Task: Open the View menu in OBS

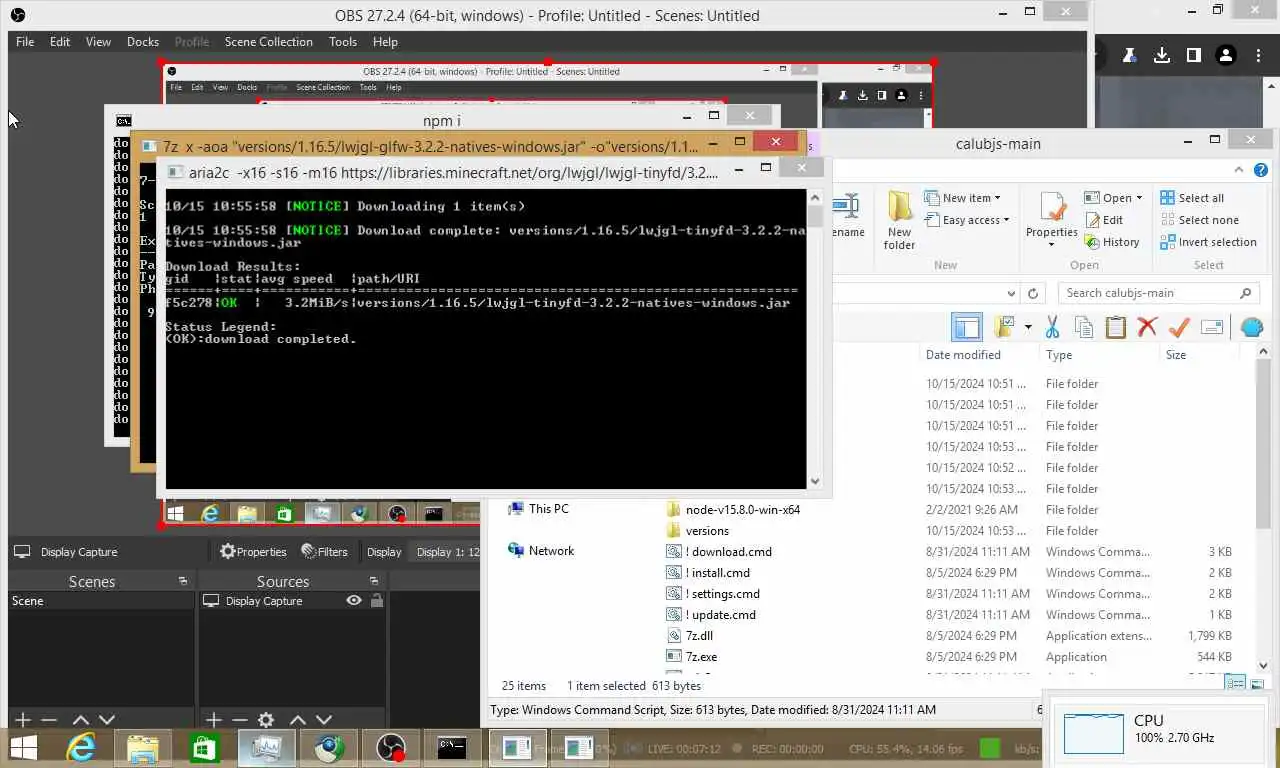Action: pos(98,42)
